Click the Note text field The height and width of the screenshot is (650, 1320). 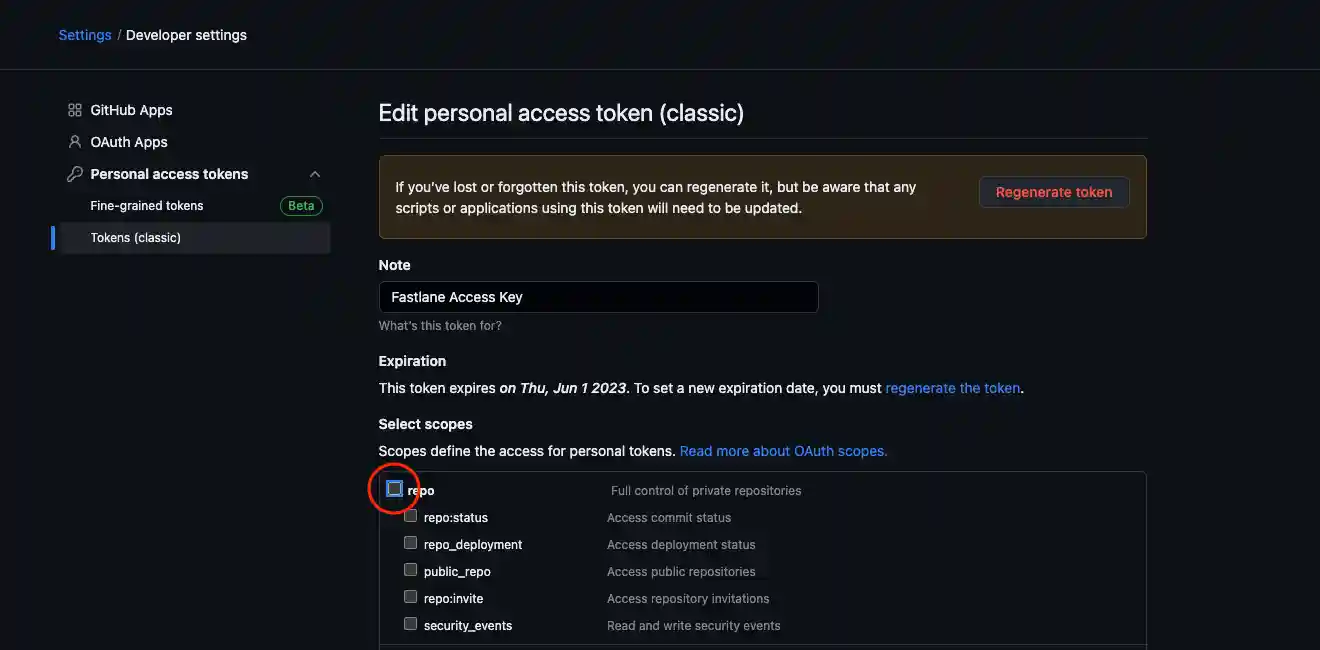click(x=598, y=296)
